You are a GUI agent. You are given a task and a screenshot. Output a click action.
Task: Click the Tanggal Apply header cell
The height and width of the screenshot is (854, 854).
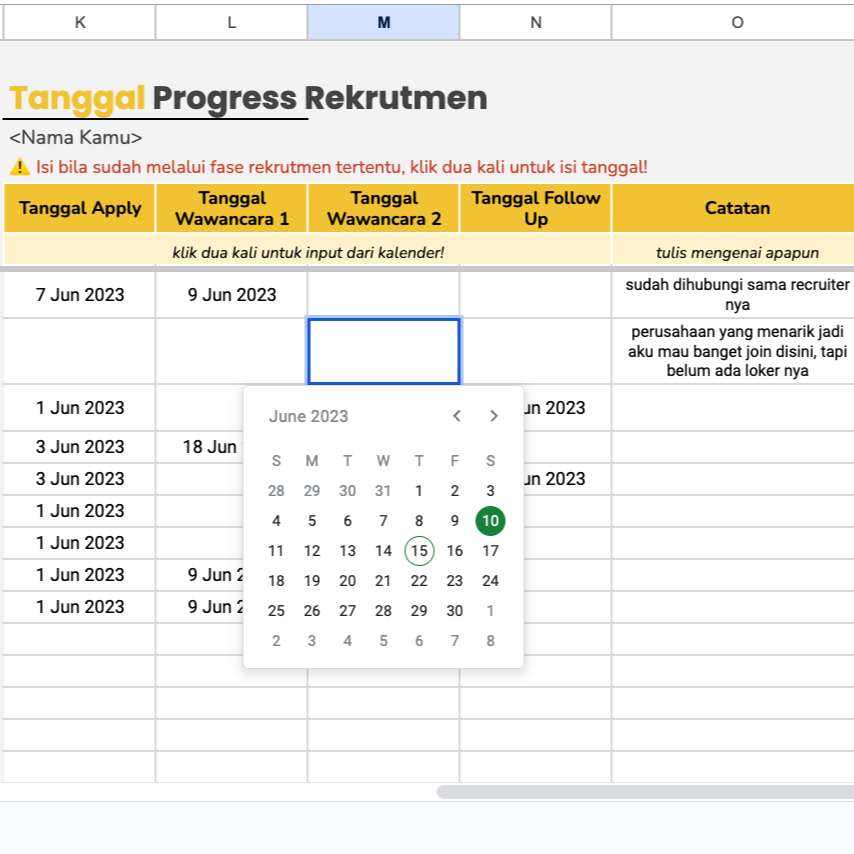click(80, 209)
